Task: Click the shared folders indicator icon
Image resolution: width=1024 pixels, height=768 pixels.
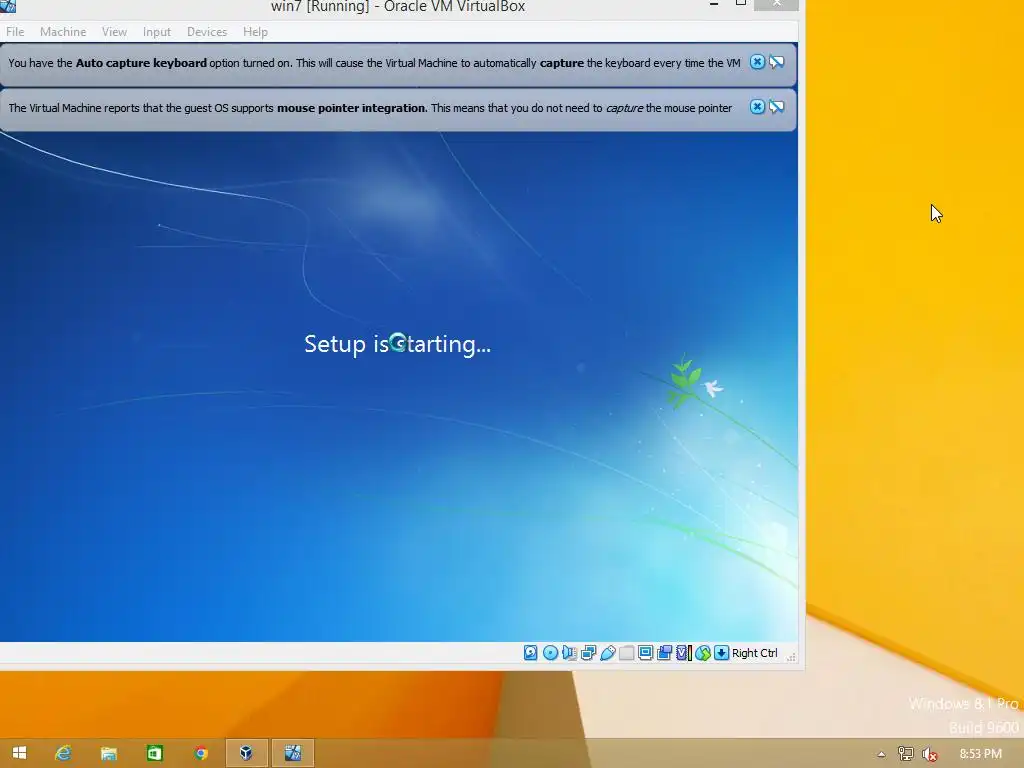Action: tap(626, 652)
